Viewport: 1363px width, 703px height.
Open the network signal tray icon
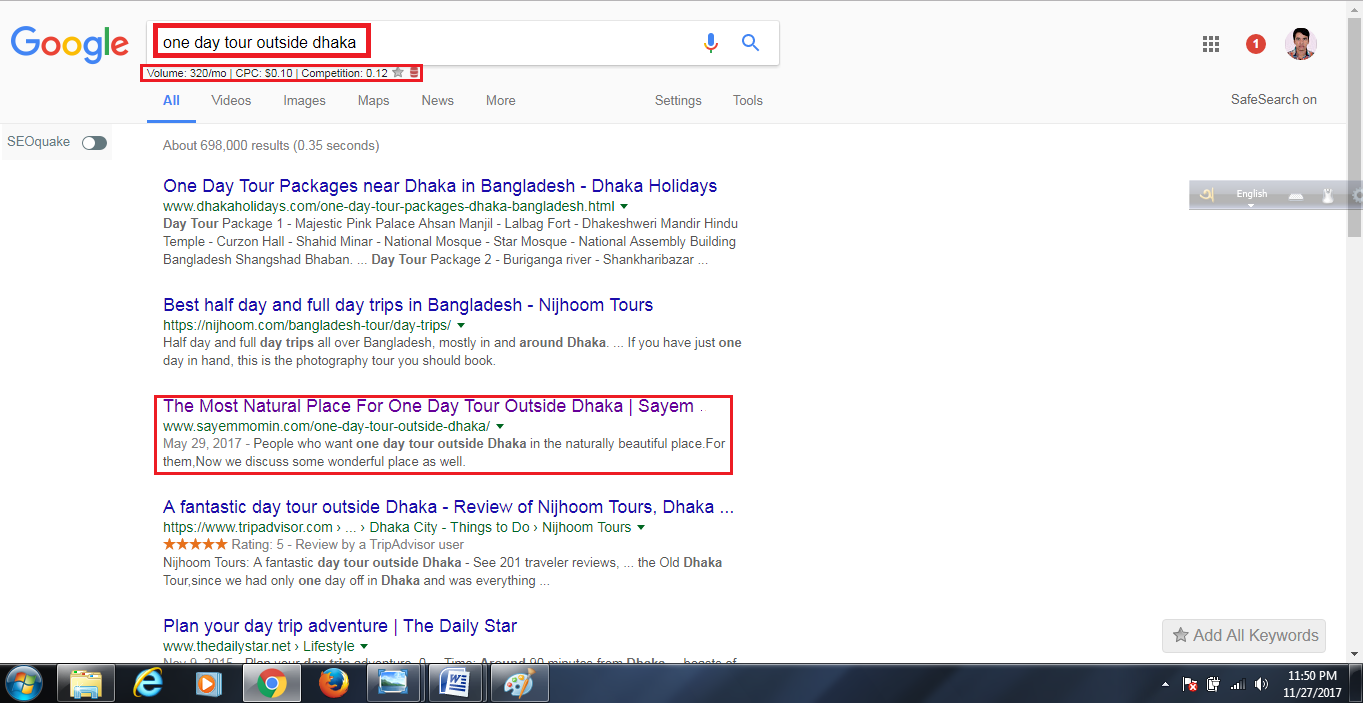[1237, 685]
